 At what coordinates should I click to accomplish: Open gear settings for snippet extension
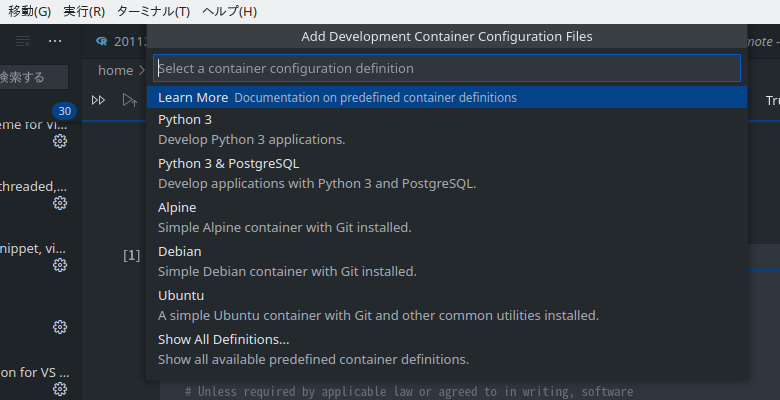click(x=60, y=265)
